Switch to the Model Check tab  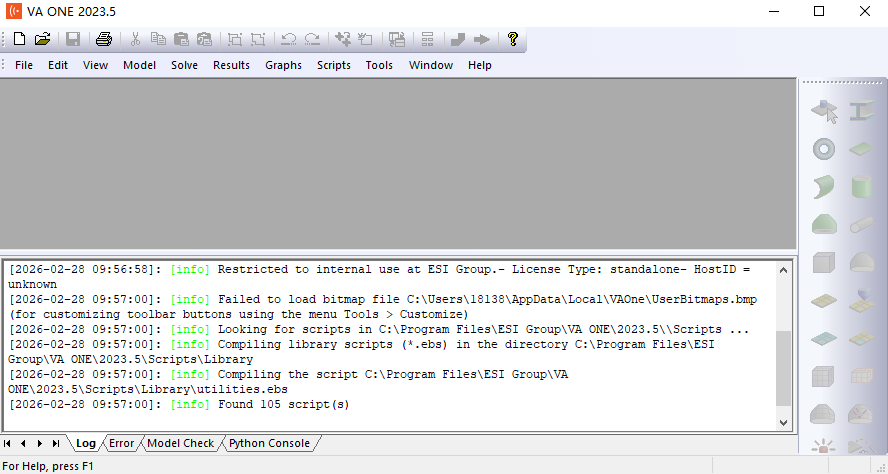click(181, 443)
